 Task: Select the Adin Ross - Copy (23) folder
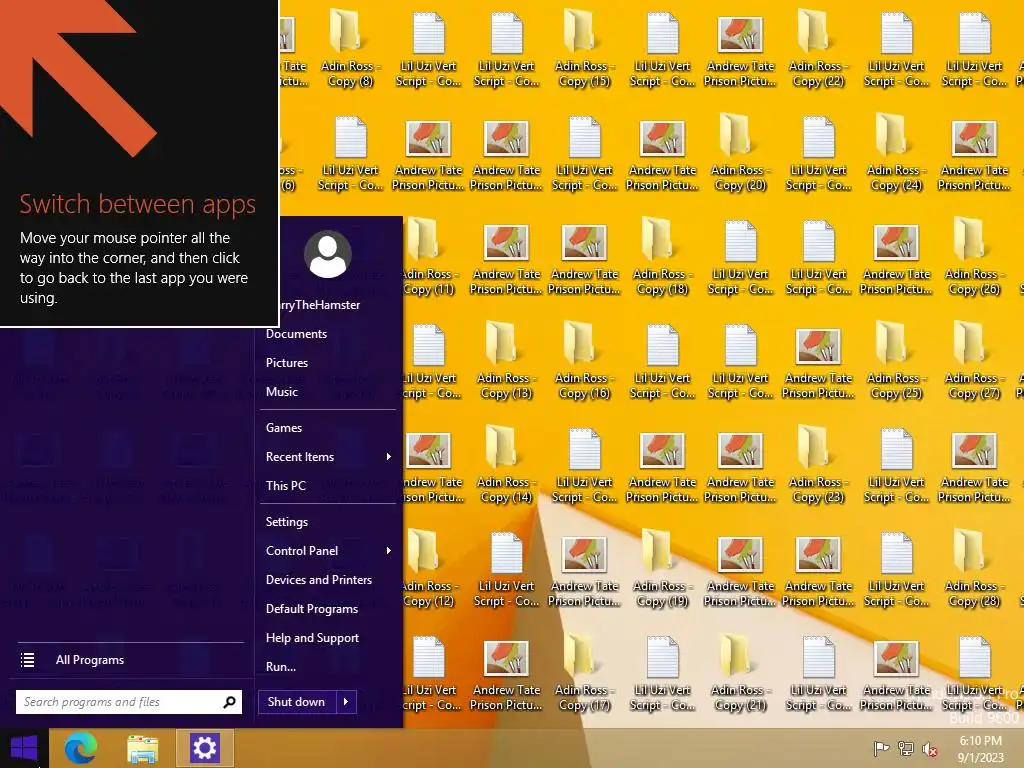click(818, 462)
